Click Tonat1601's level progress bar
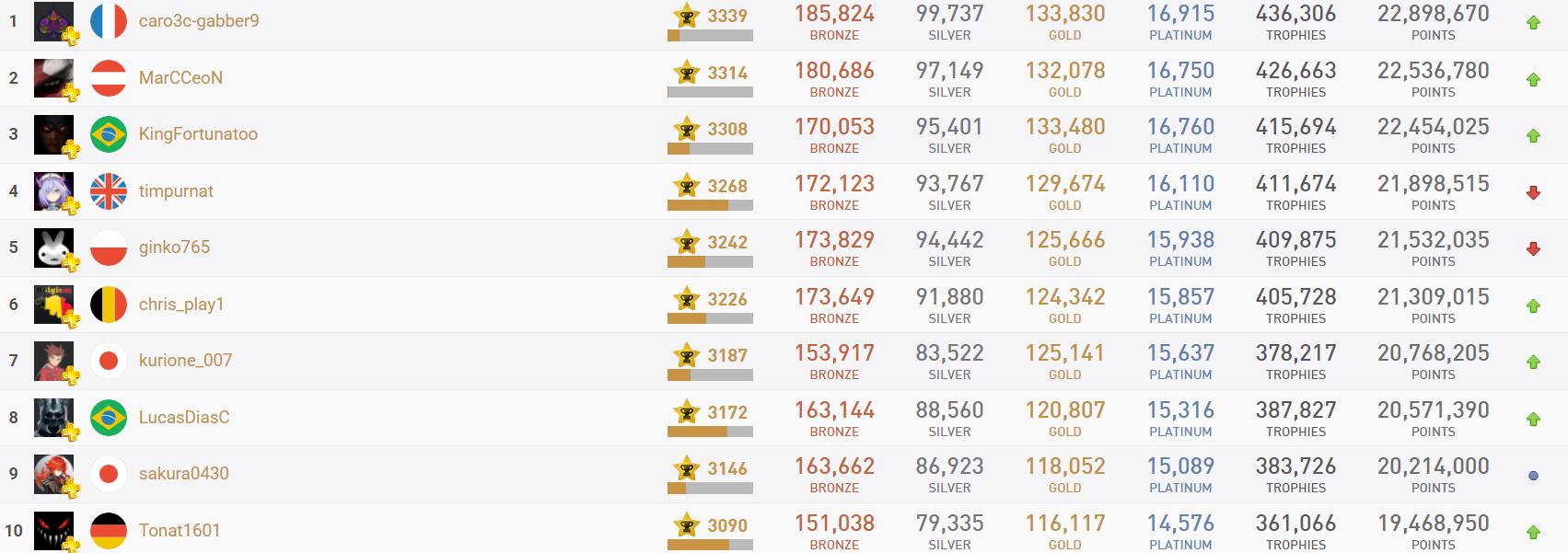This screenshot has width=1568, height=553. coord(710,546)
